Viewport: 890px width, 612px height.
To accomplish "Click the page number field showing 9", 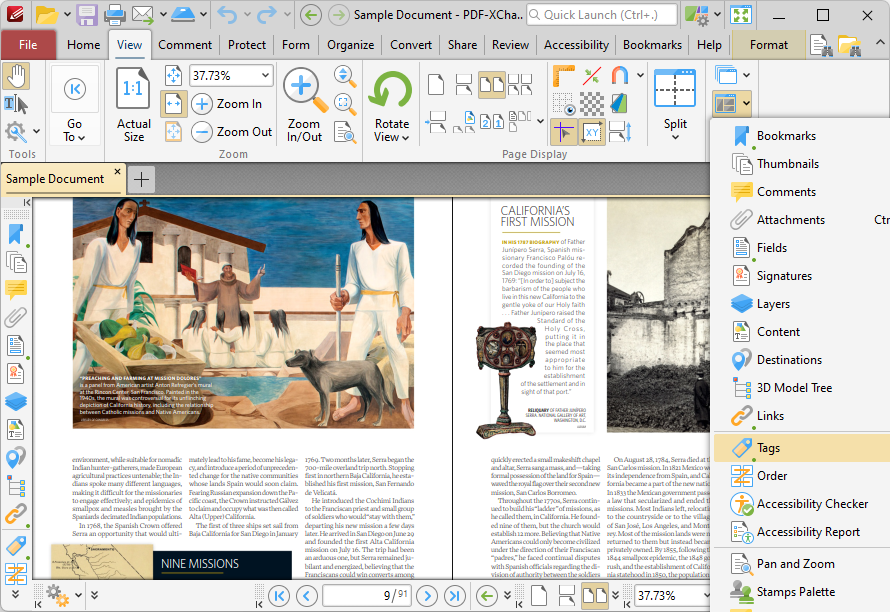I will [x=367, y=596].
